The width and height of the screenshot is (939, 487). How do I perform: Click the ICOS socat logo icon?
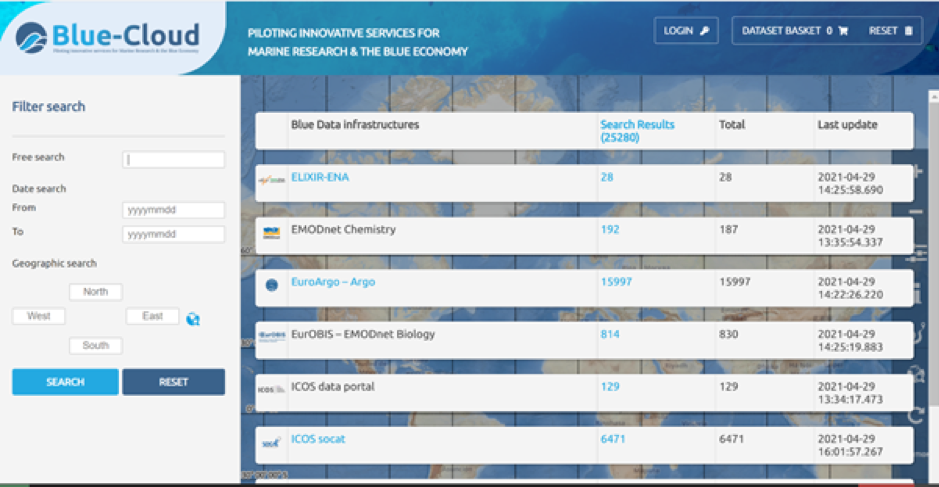(271, 442)
